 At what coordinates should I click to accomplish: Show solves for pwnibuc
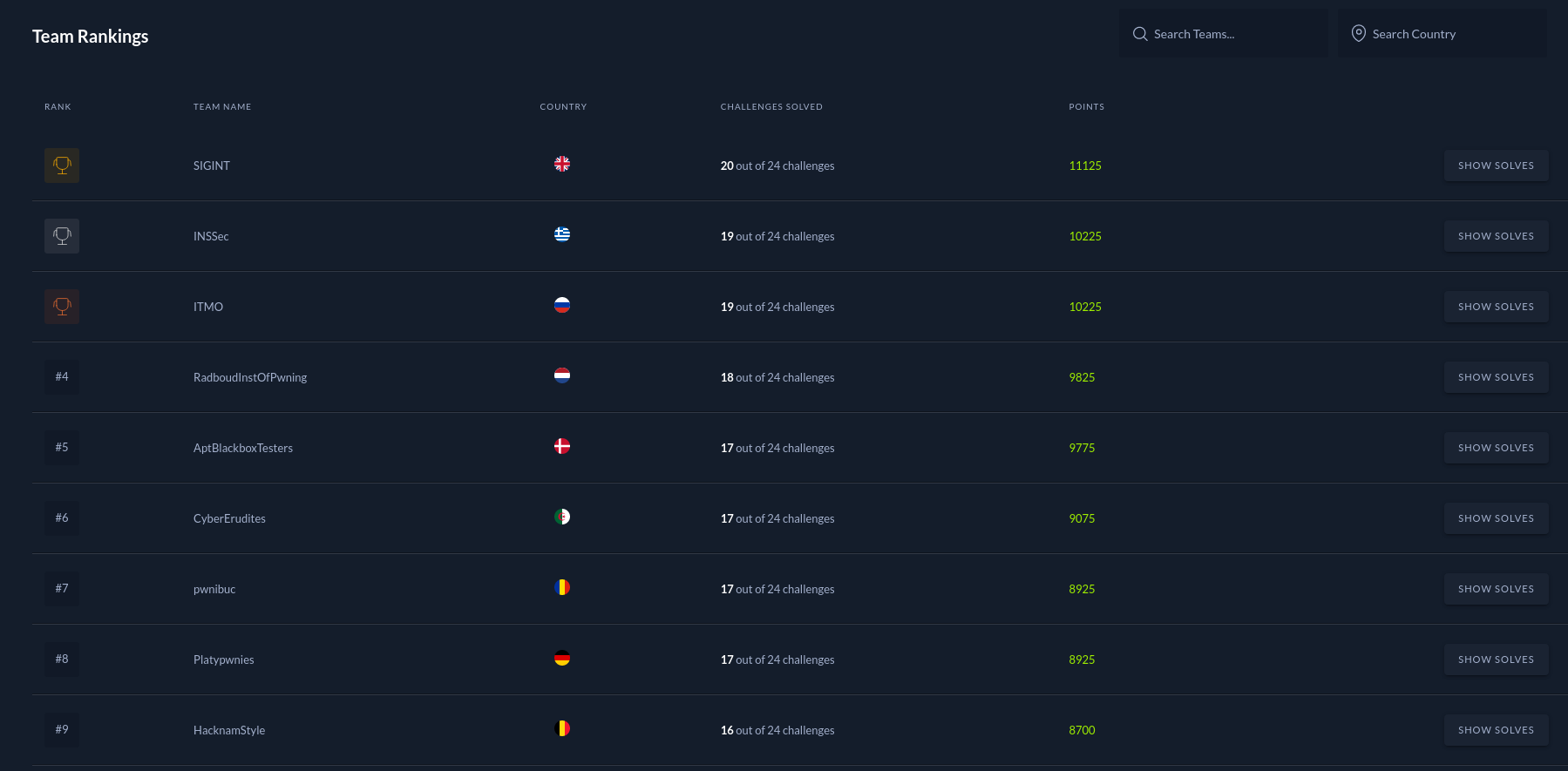coord(1496,589)
